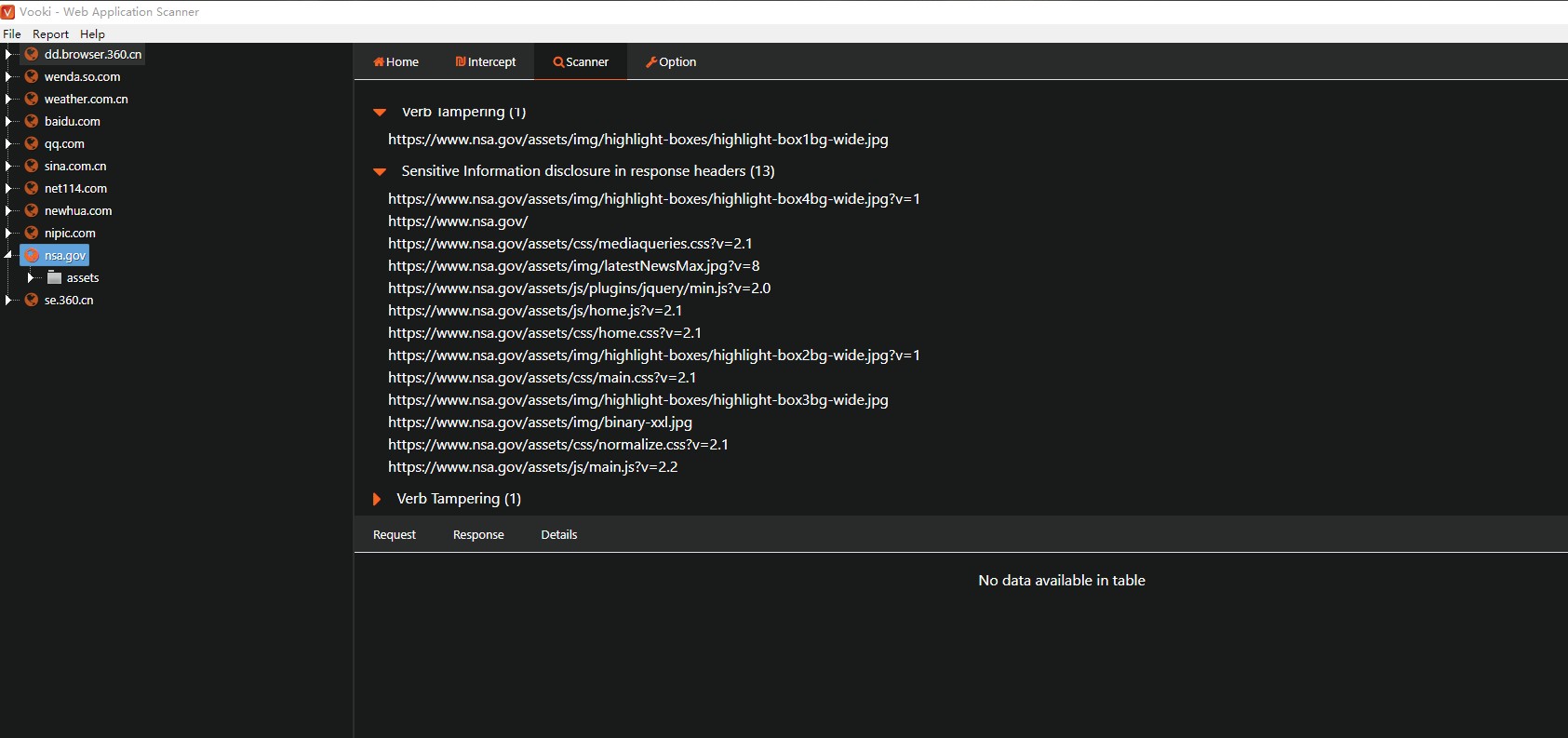The height and width of the screenshot is (738, 1568).
Task: Click the globe icon next to wenda.so.com
Action: (32, 76)
